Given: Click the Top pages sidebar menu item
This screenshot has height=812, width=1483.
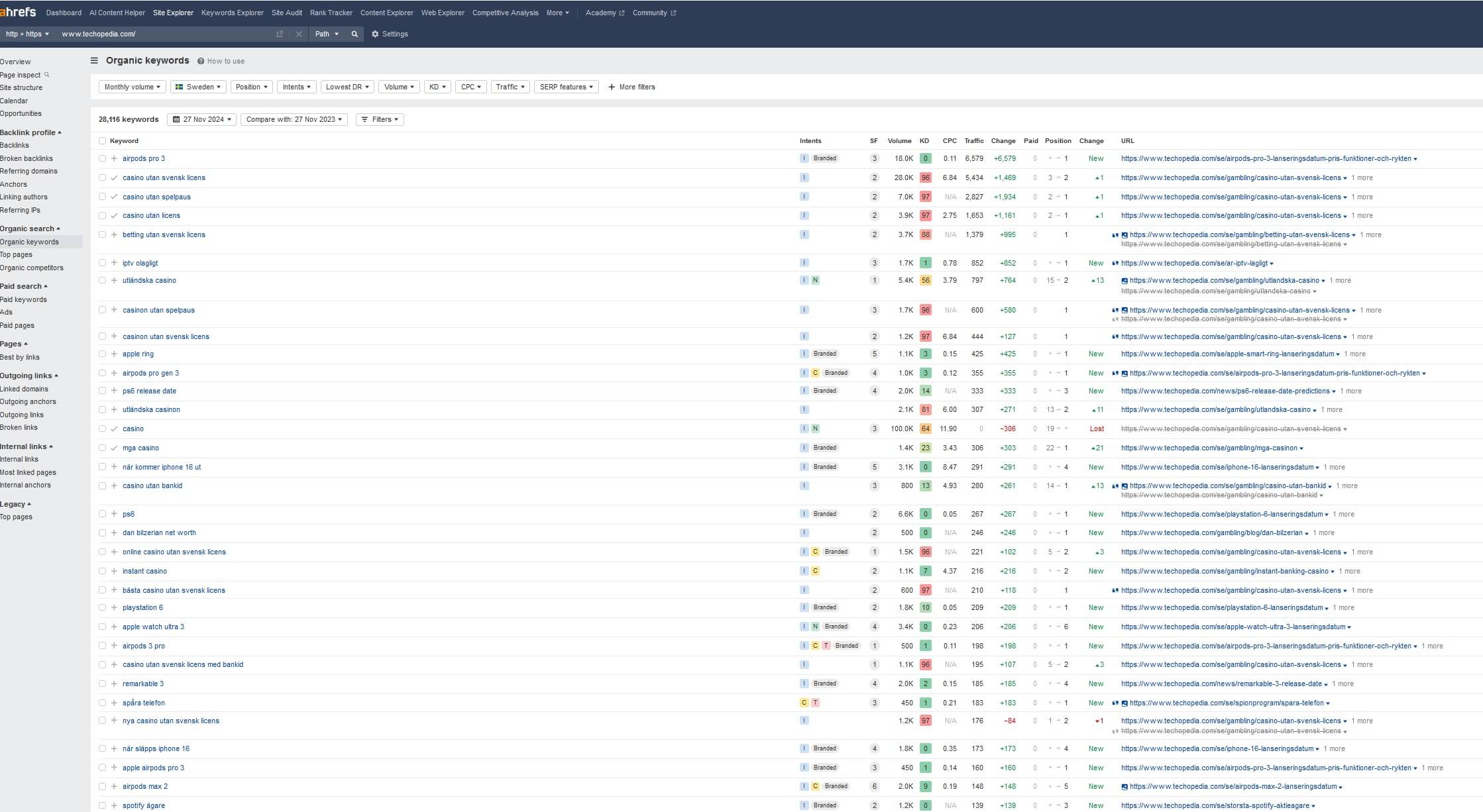Looking at the screenshot, I should click(17, 254).
